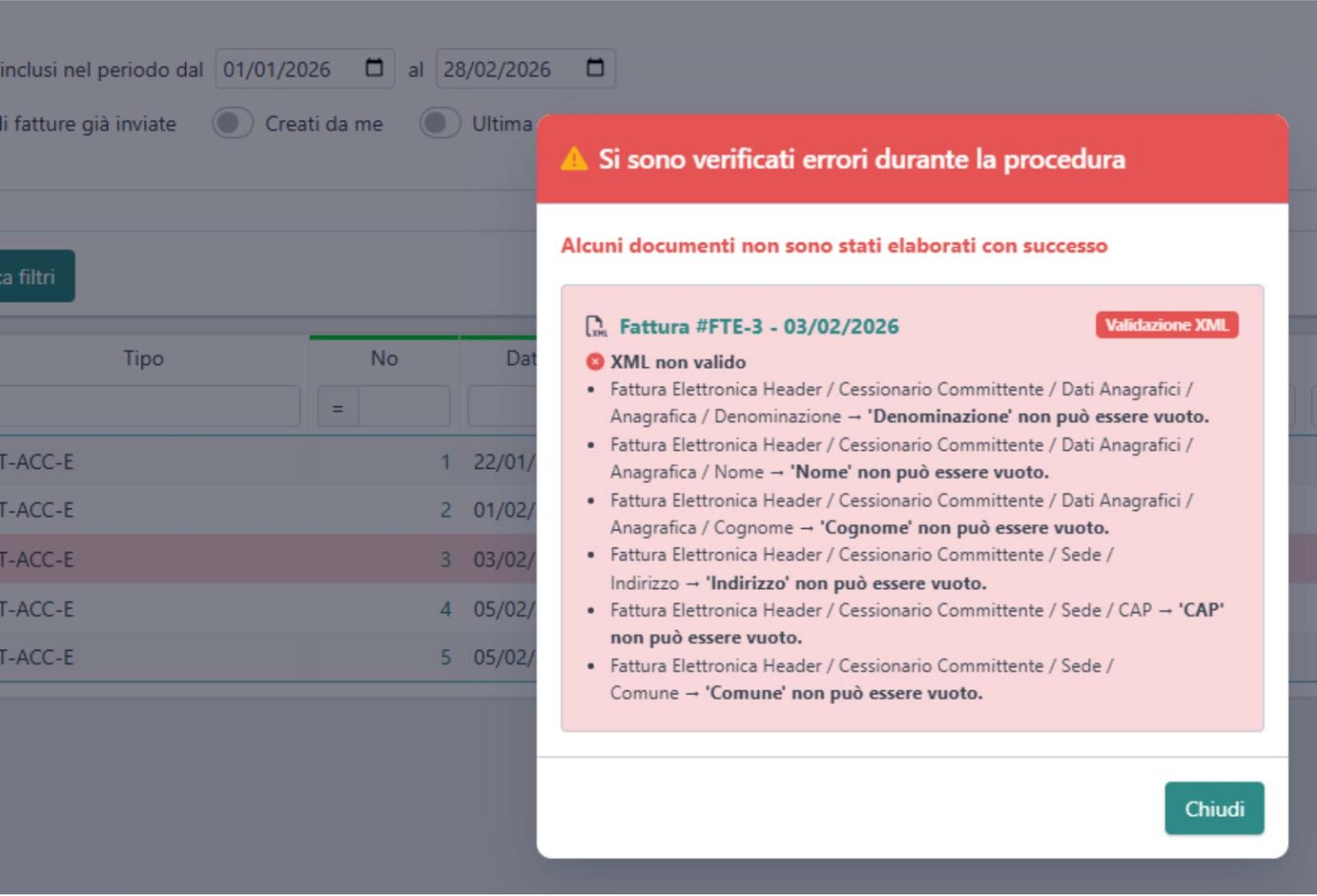
Task: Click the 'Indirizzo' non può essere vuoto error
Action: pyautogui.click(x=862, y=569)
